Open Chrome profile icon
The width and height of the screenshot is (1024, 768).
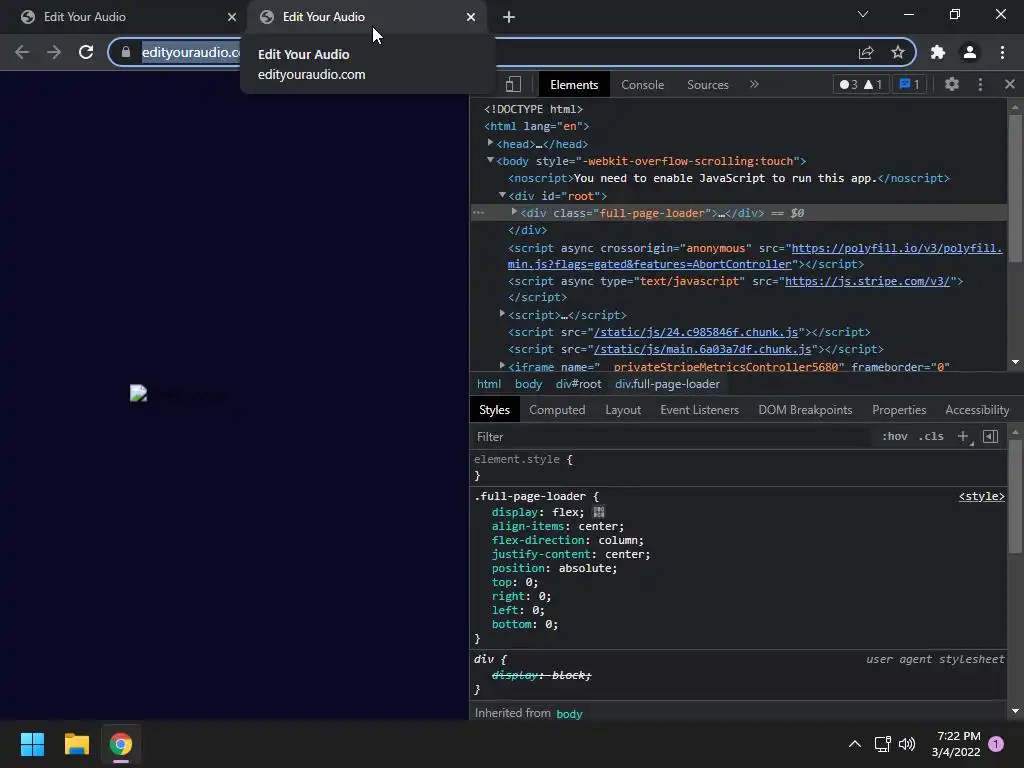pos(970,52)
